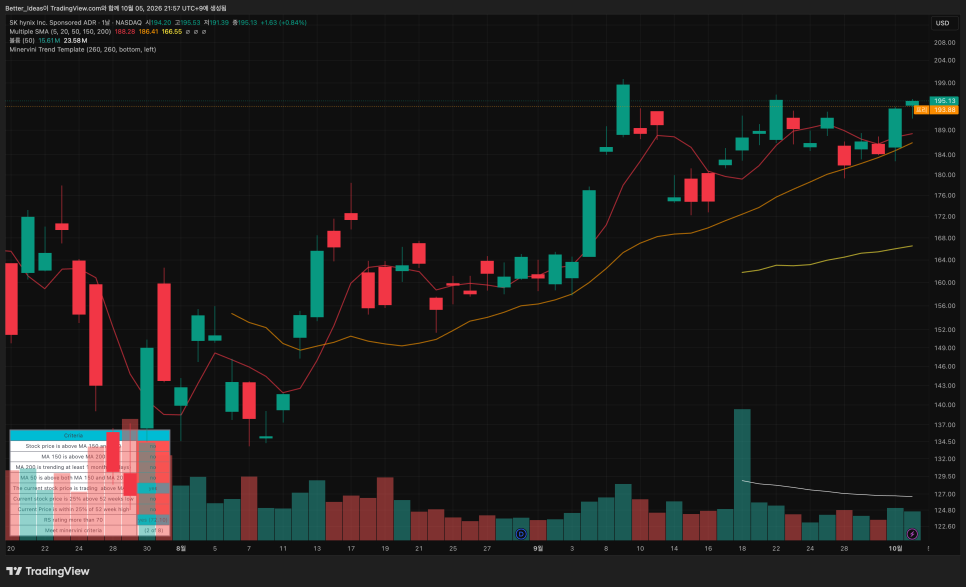Click the dividend marker icon on the time axis
966x587 pixels.
(521, 534)
